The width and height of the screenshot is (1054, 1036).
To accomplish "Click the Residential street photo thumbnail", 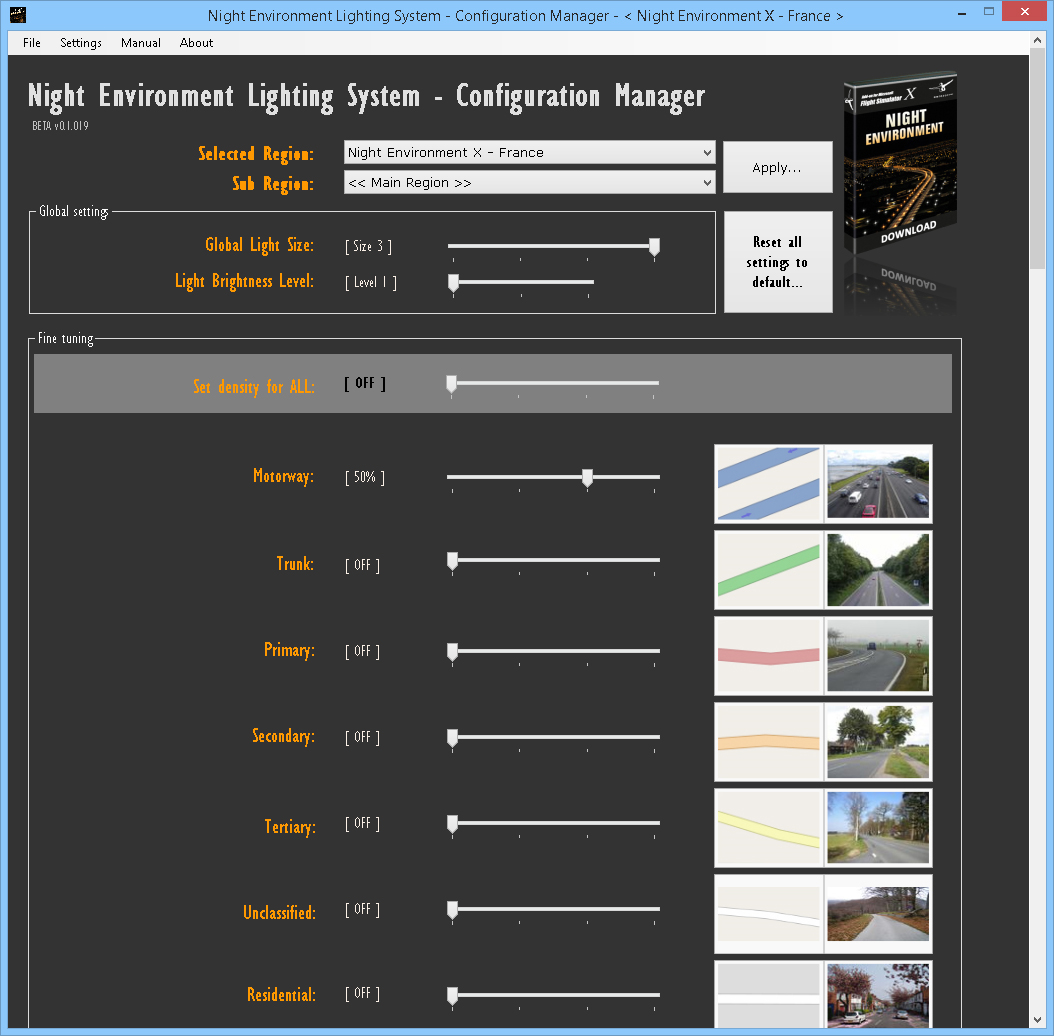I will click(x=878, y=994).
